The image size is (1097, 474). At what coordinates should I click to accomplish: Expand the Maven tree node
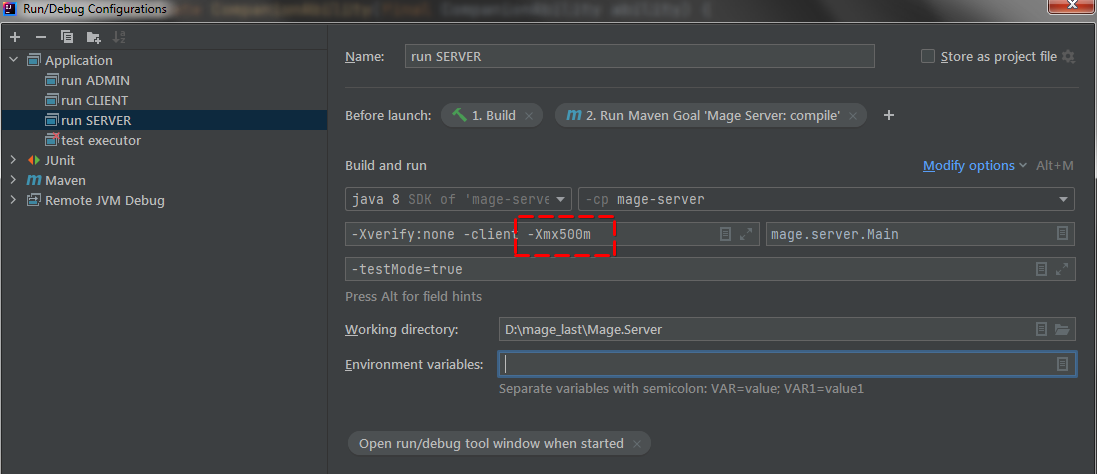(x=14, y=180)
